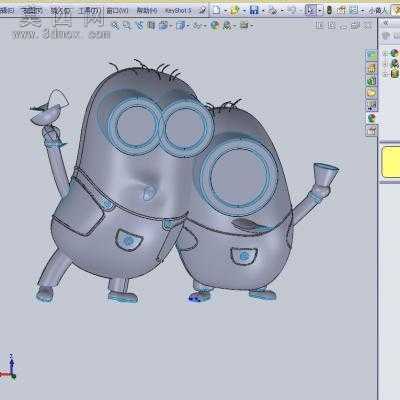Click the Print icon
The image size is (400, 400).
point(273,10)
